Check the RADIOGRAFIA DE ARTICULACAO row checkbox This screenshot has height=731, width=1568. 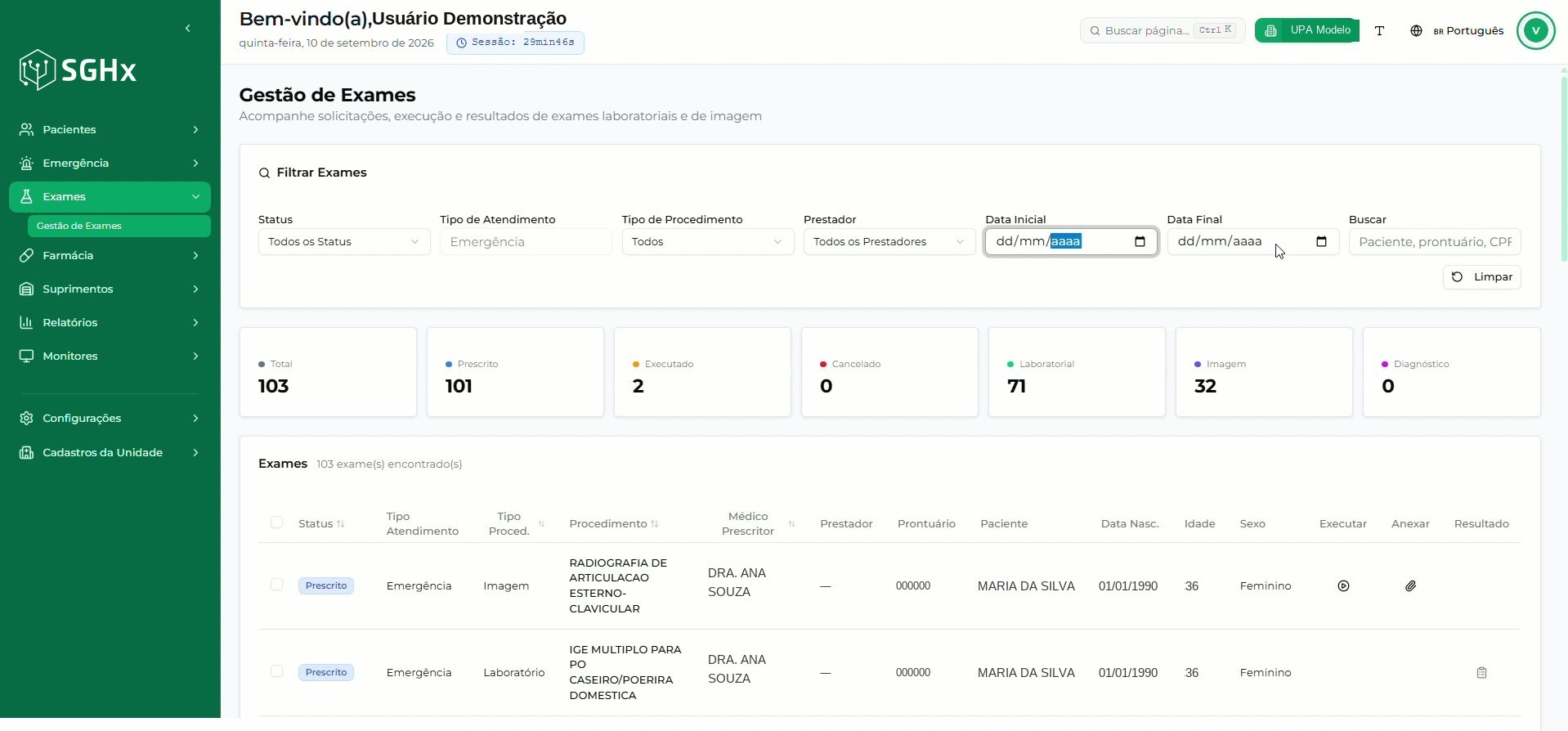(x=276, y=585)
